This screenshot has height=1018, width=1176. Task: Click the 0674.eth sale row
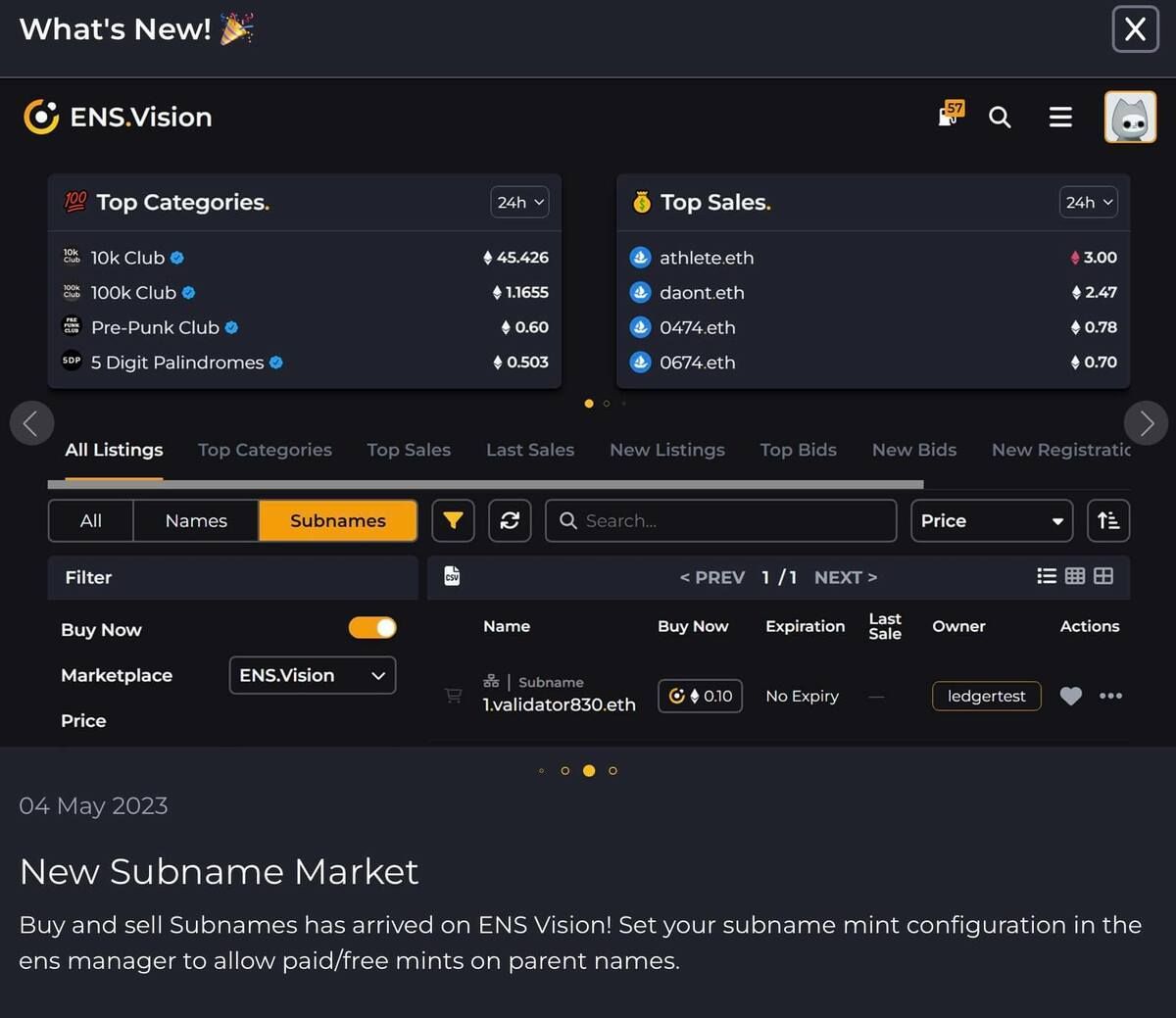click(873, 363)
